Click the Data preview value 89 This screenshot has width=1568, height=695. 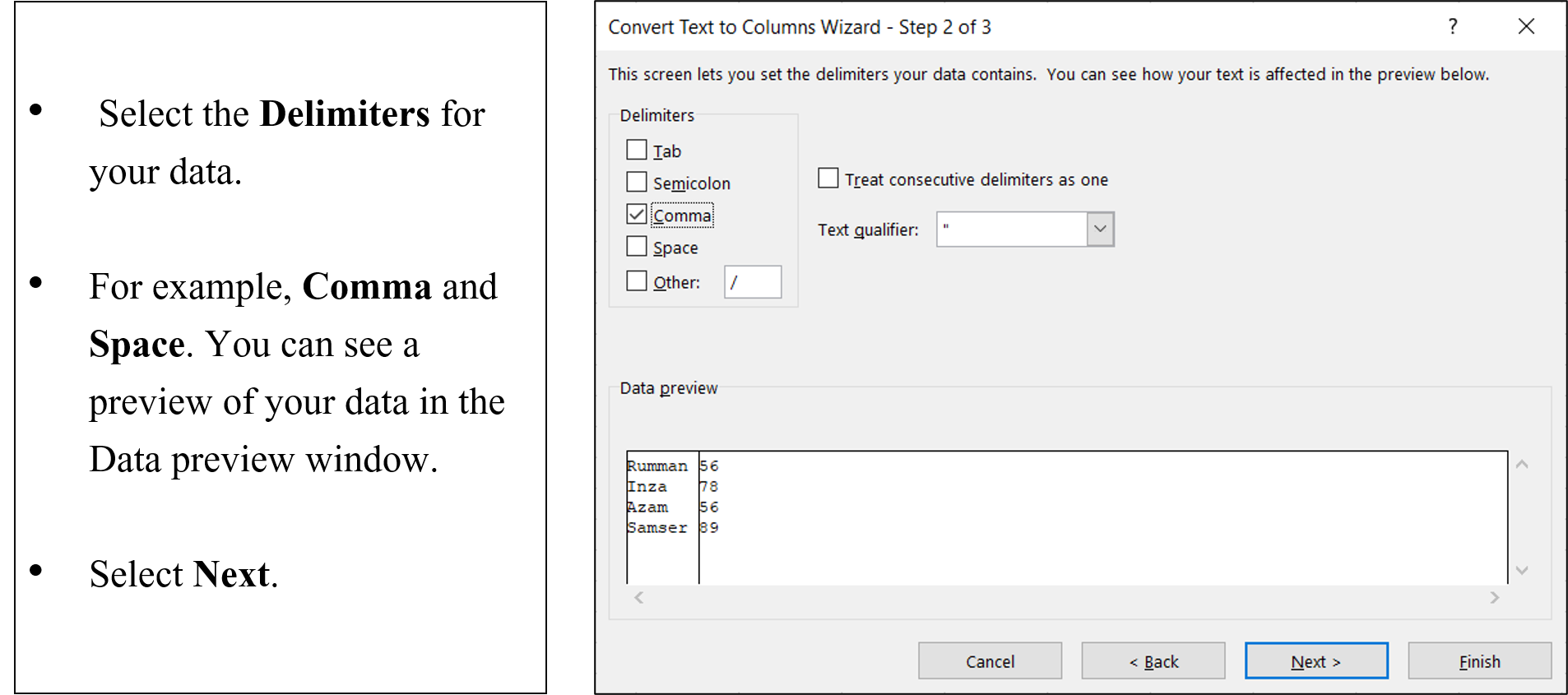click(709, 527)
